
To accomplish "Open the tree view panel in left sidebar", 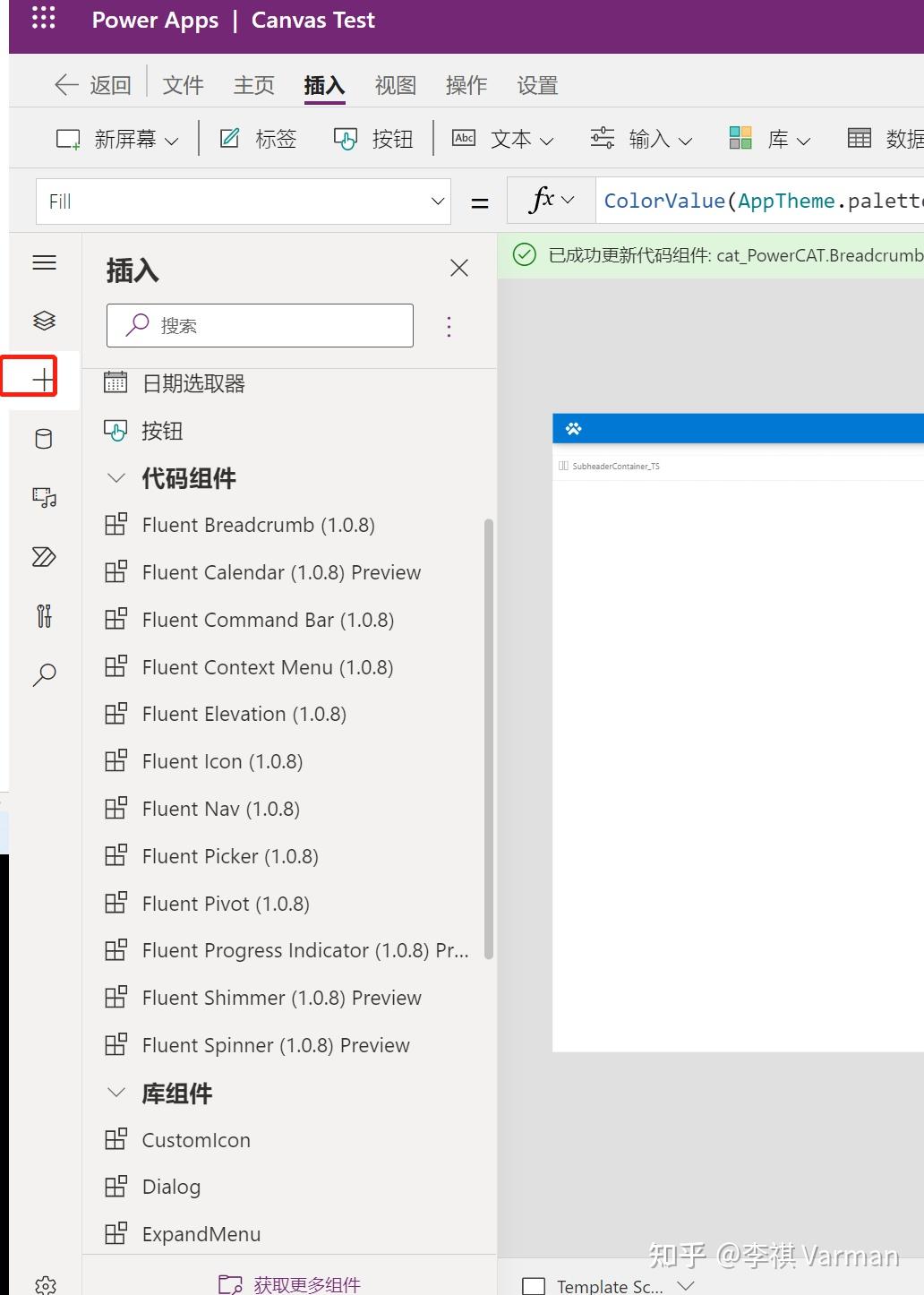I will coord(44,320).
